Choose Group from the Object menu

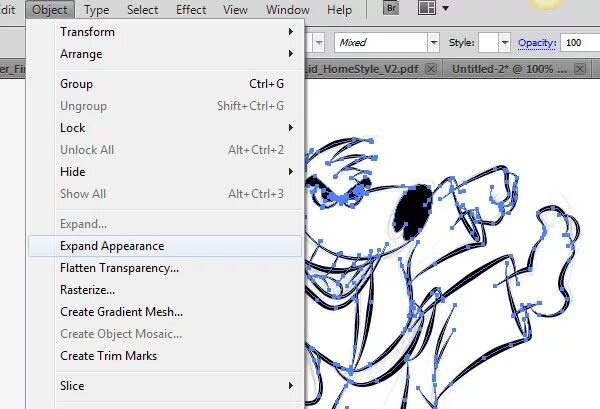coord(165,84)
